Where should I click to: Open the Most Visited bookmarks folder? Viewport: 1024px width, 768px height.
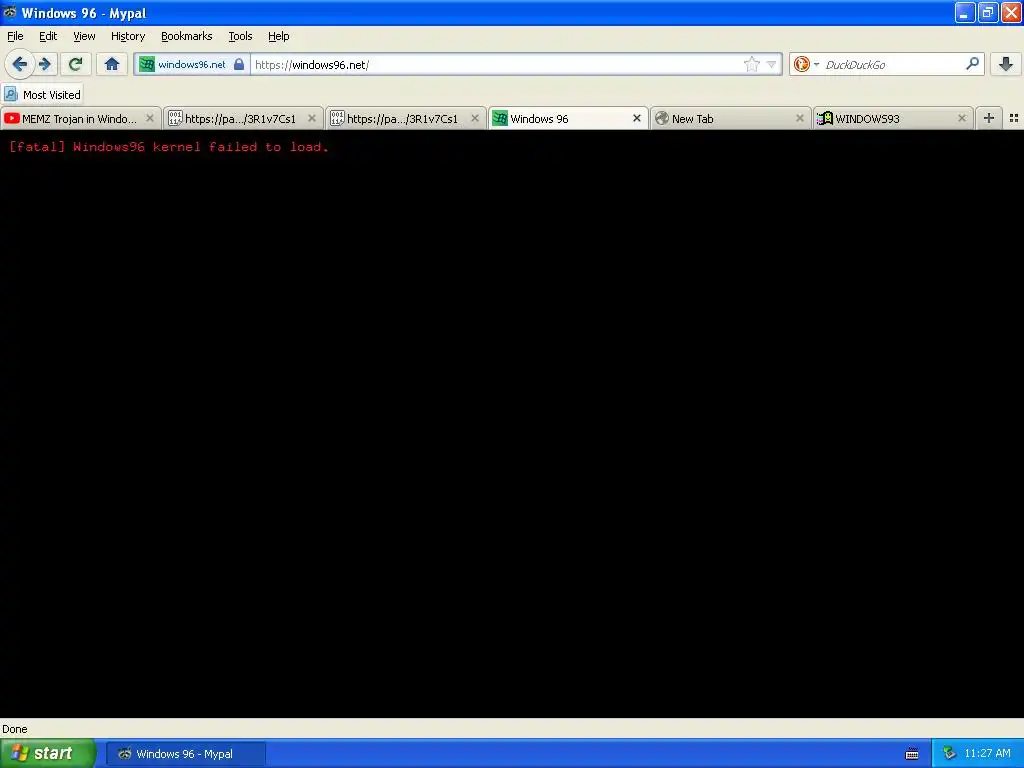(x=42, y=95)
